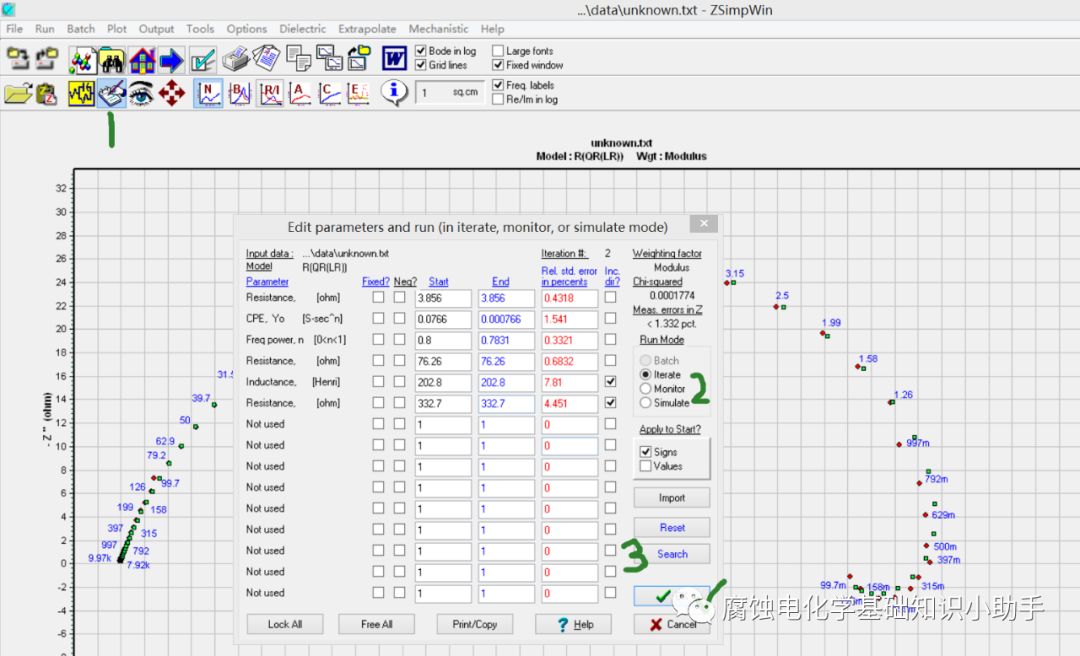Open the Mechanistic menu
The image size is (1080, 656).
tap(438, 29)
